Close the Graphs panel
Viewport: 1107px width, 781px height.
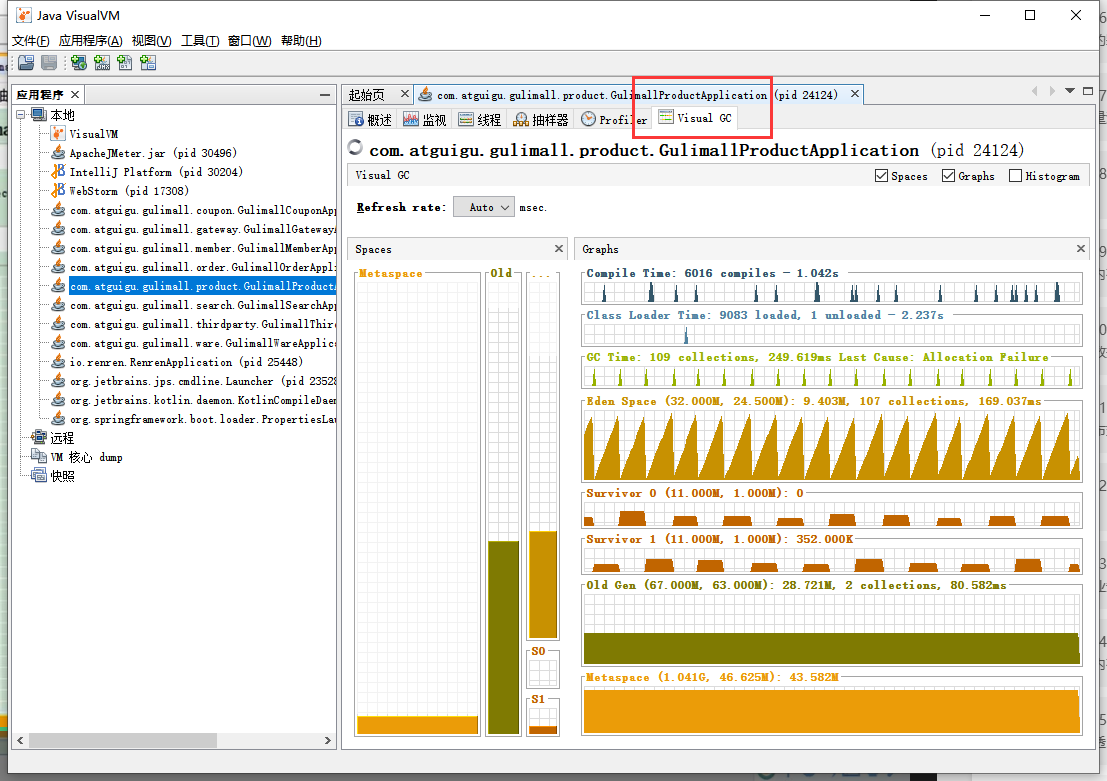click(1080, 249)
